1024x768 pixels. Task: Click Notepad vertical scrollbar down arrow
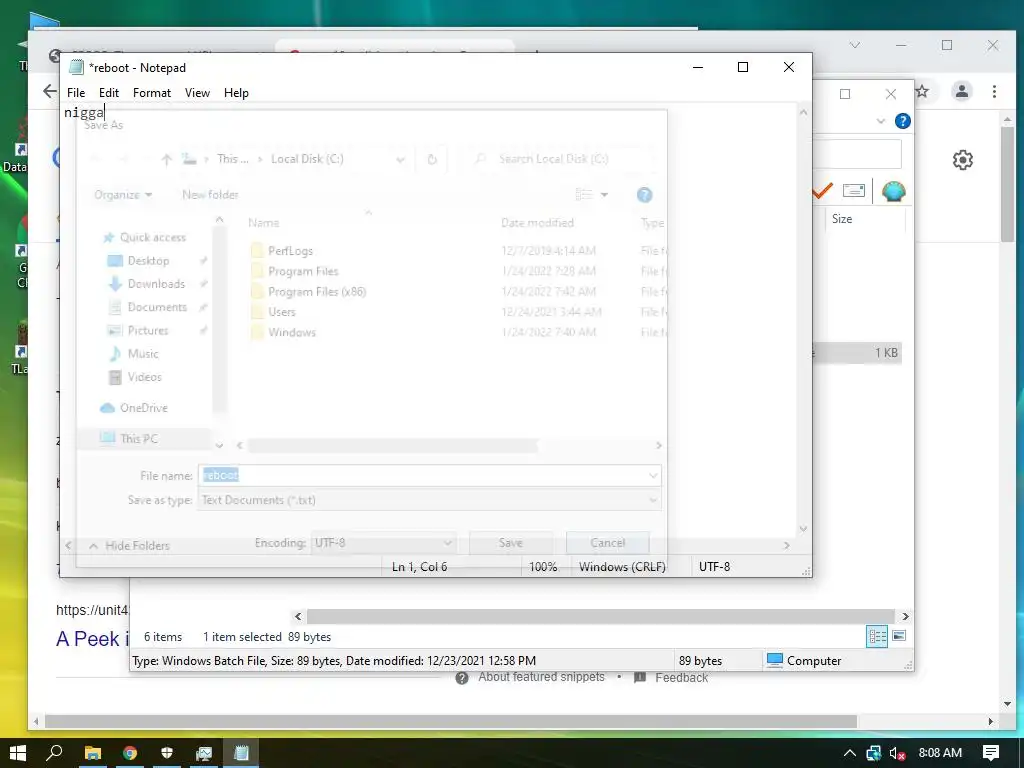click(803, 529)
